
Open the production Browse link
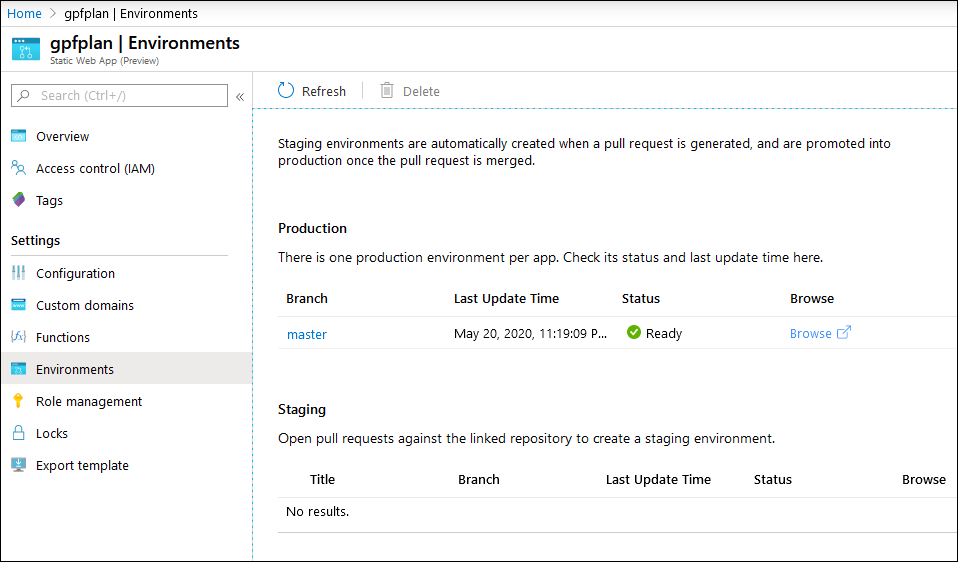(810, 334)
